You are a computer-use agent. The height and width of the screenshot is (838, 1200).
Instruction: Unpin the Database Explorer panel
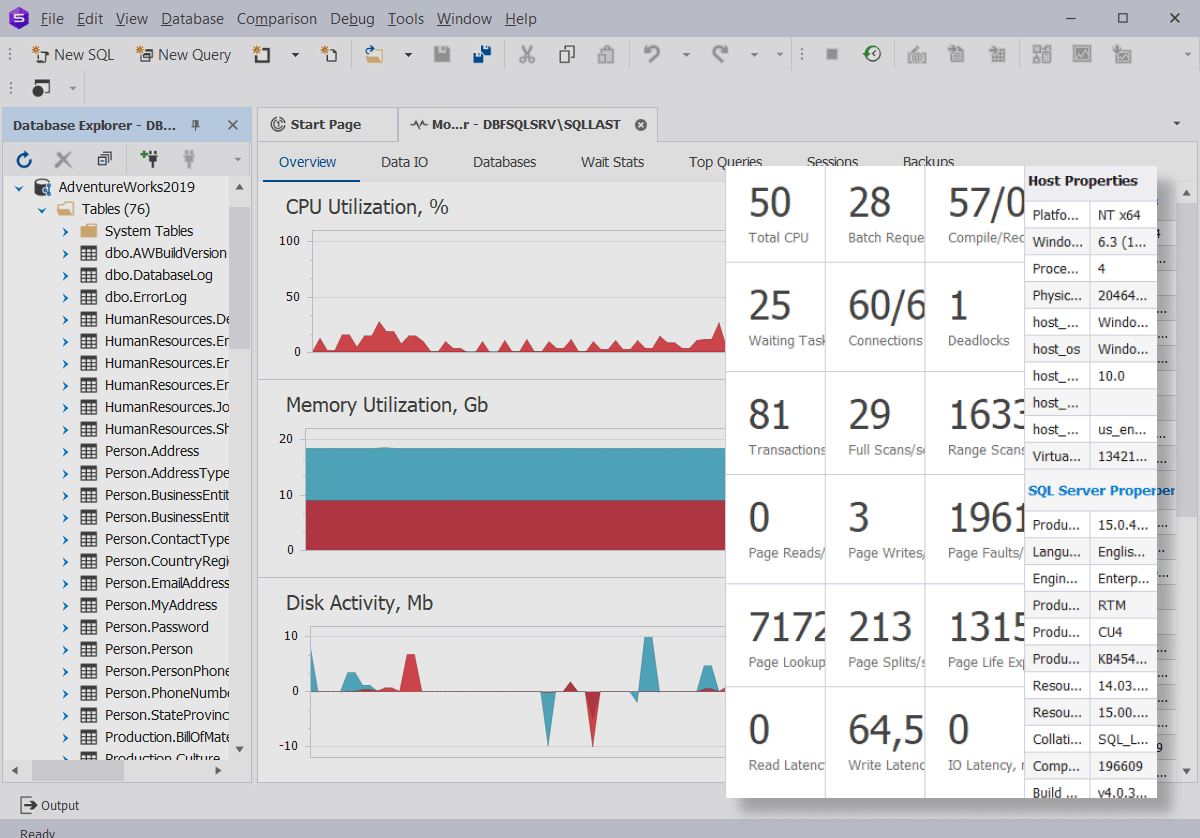tap(196, 124)
